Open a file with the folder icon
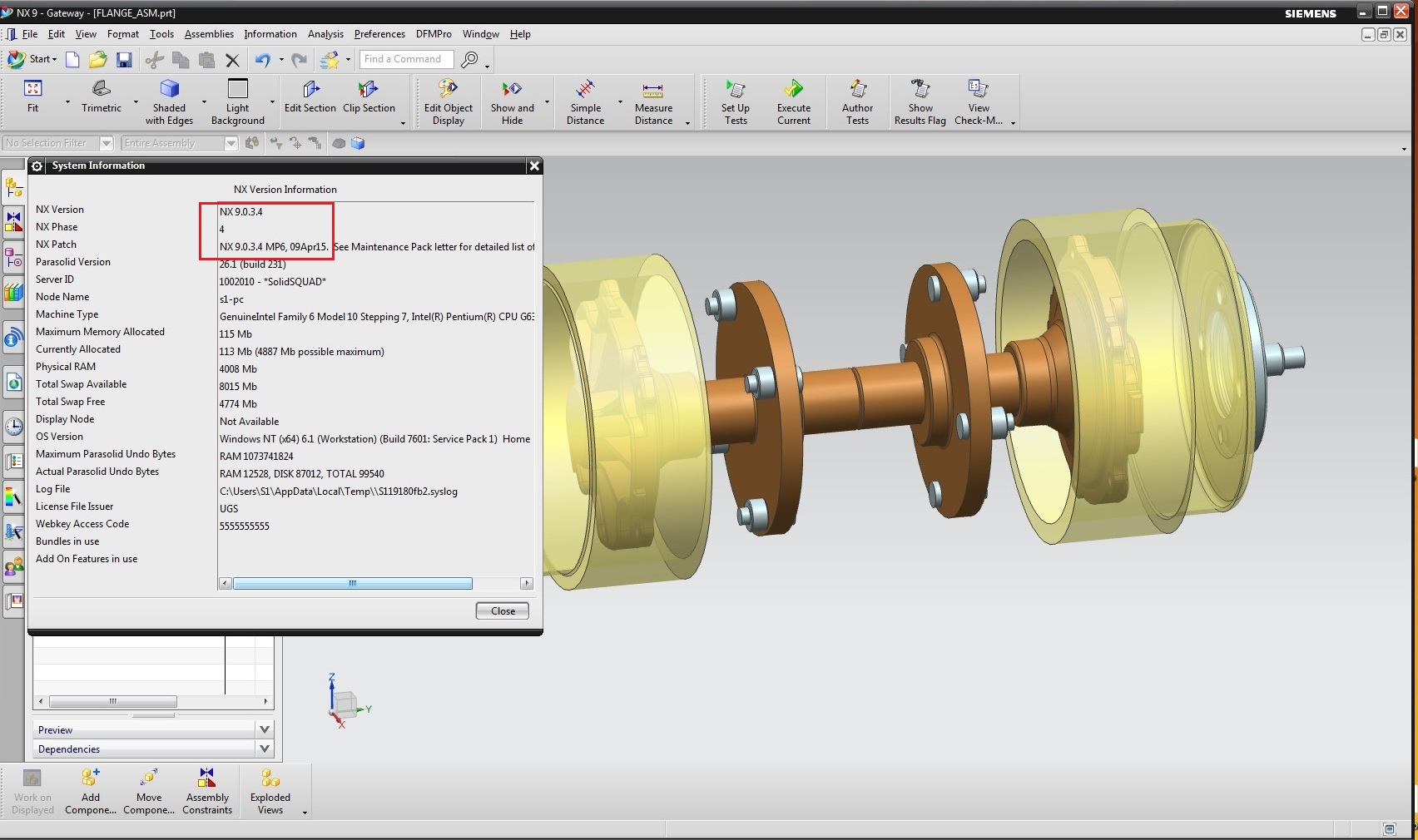Viewport: 1418px width, 840px height. tap(98, 59)
